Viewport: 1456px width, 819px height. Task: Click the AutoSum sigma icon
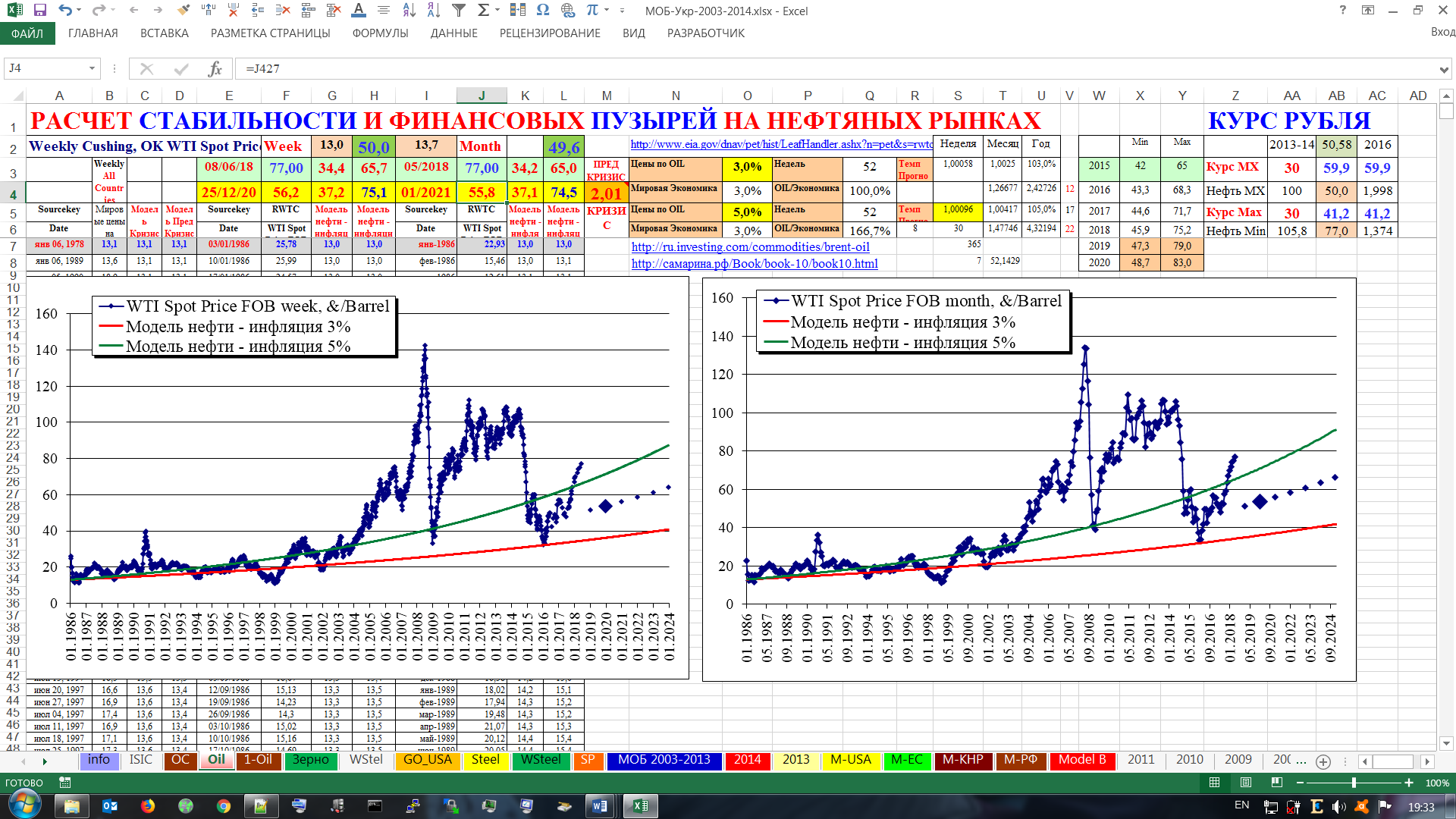click(x=483, y=11)
